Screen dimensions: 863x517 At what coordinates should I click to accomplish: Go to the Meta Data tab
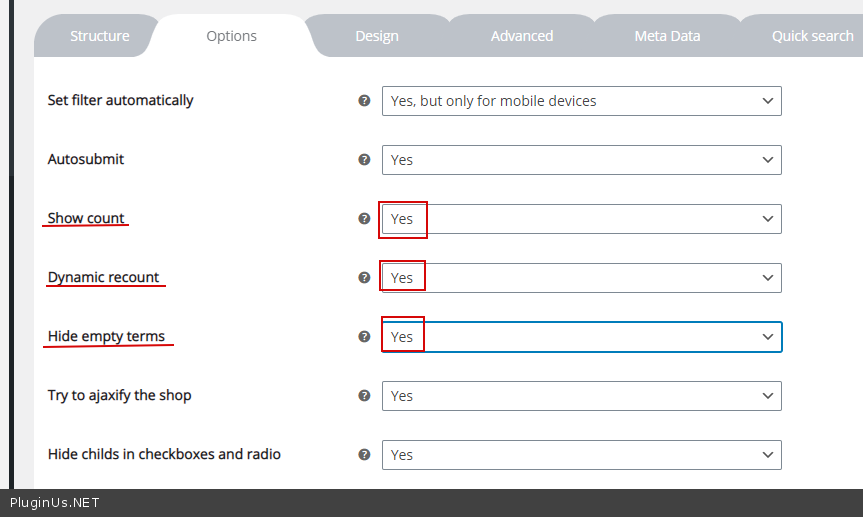click(x=667, y=36)
